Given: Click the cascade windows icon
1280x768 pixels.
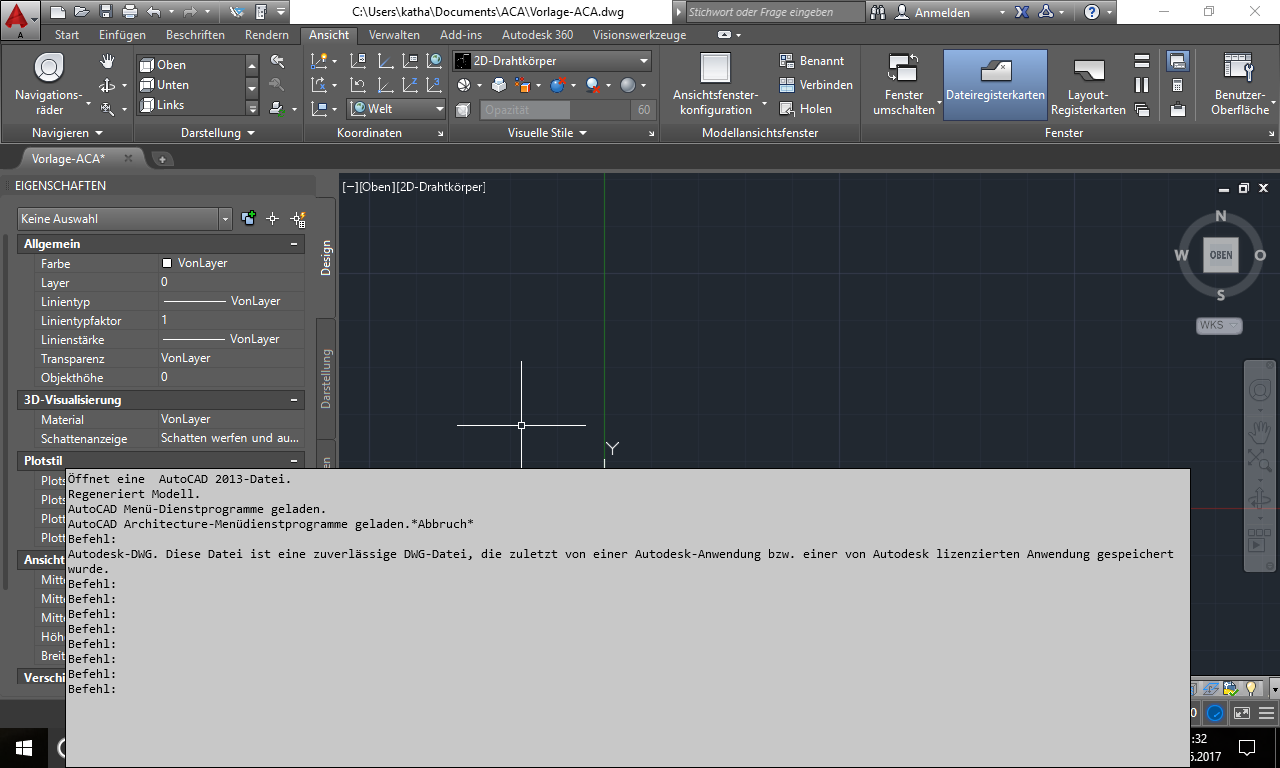Looking at the screenshot, I should 1142,109.
